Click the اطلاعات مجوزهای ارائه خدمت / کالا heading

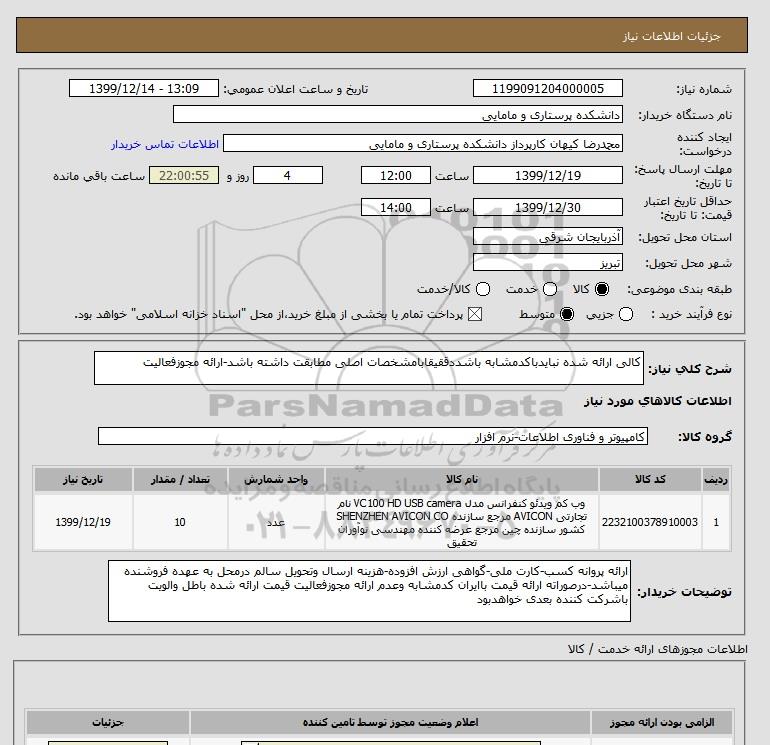[658, 649]
